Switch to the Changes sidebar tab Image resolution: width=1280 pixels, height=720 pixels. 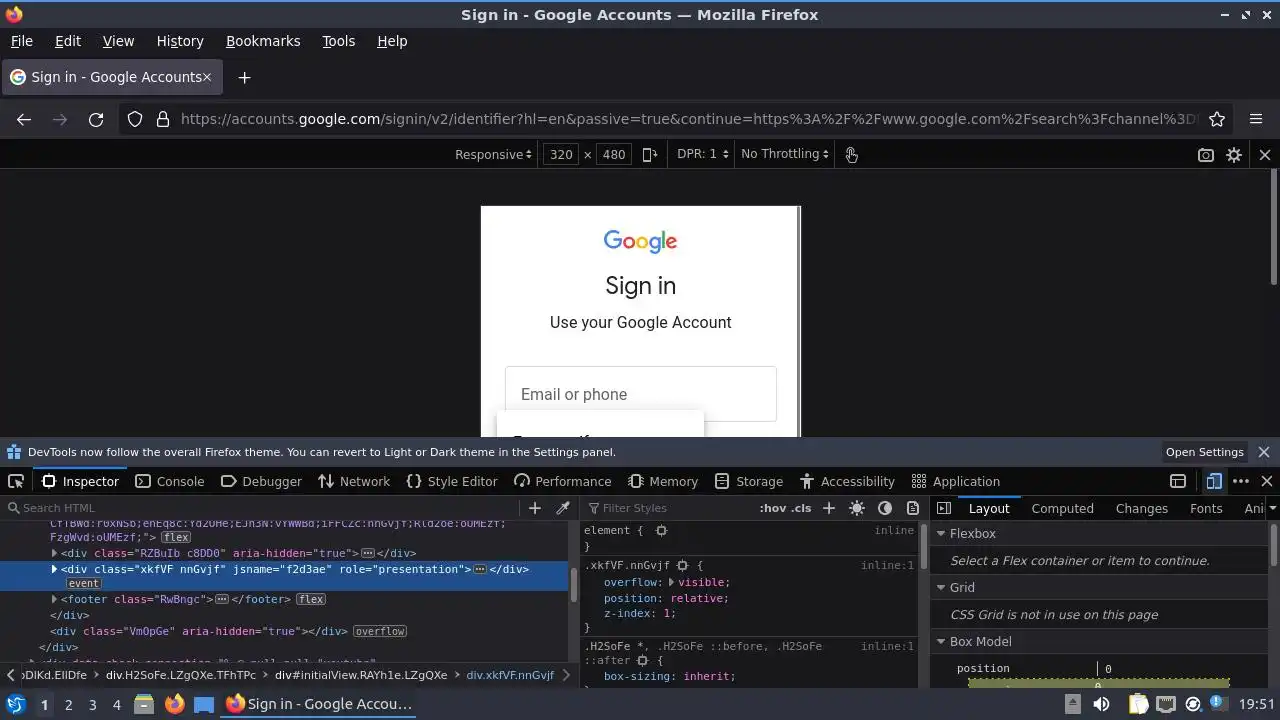coord(1141,508)
